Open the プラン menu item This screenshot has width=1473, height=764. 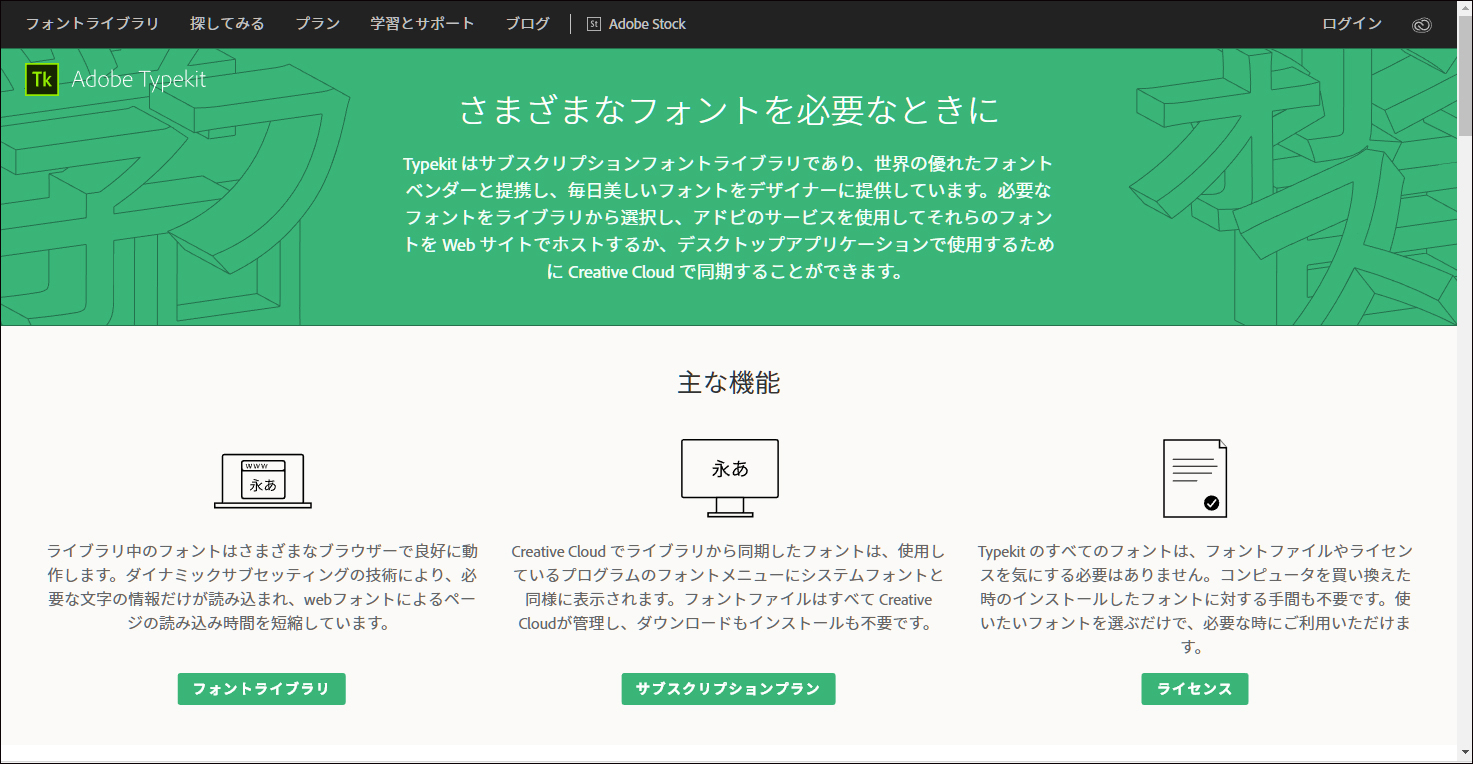317,24
